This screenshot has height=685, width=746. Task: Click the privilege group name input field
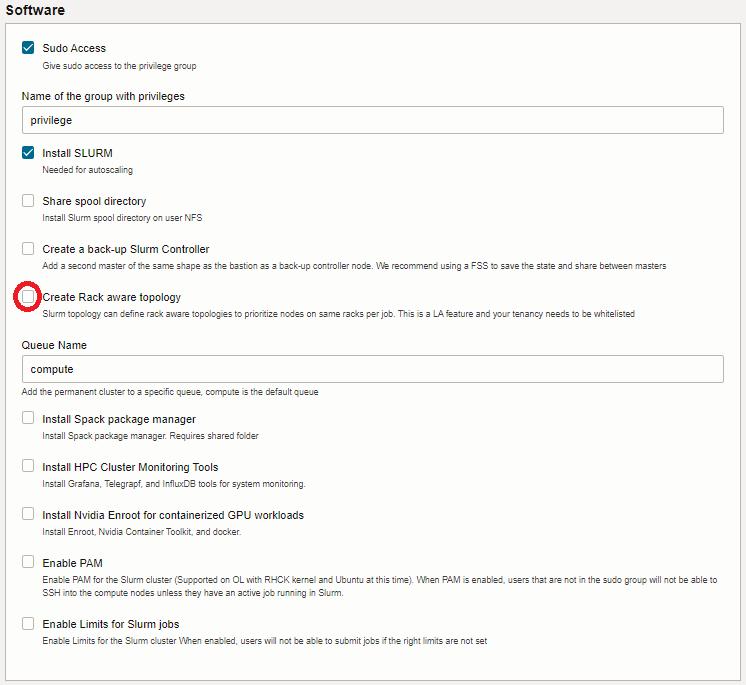[372, 120]
